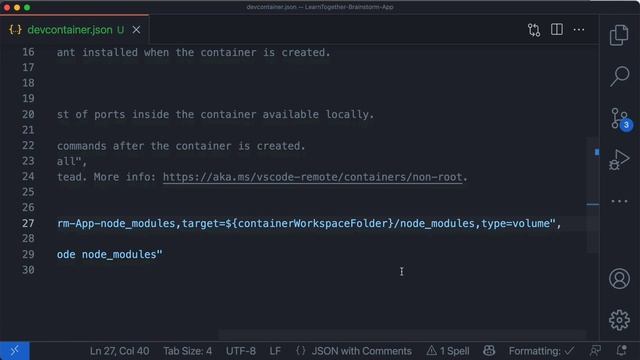Image resolution: width=640 pixels, height=360 pixels.
Task: Open the feedback icon in status bar
Action: coord(596,351)
